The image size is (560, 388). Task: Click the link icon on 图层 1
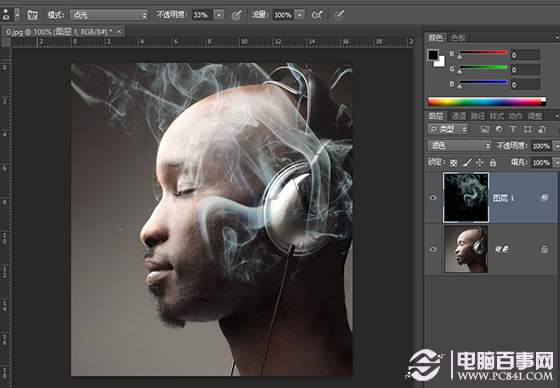click(x=544, y=198)
